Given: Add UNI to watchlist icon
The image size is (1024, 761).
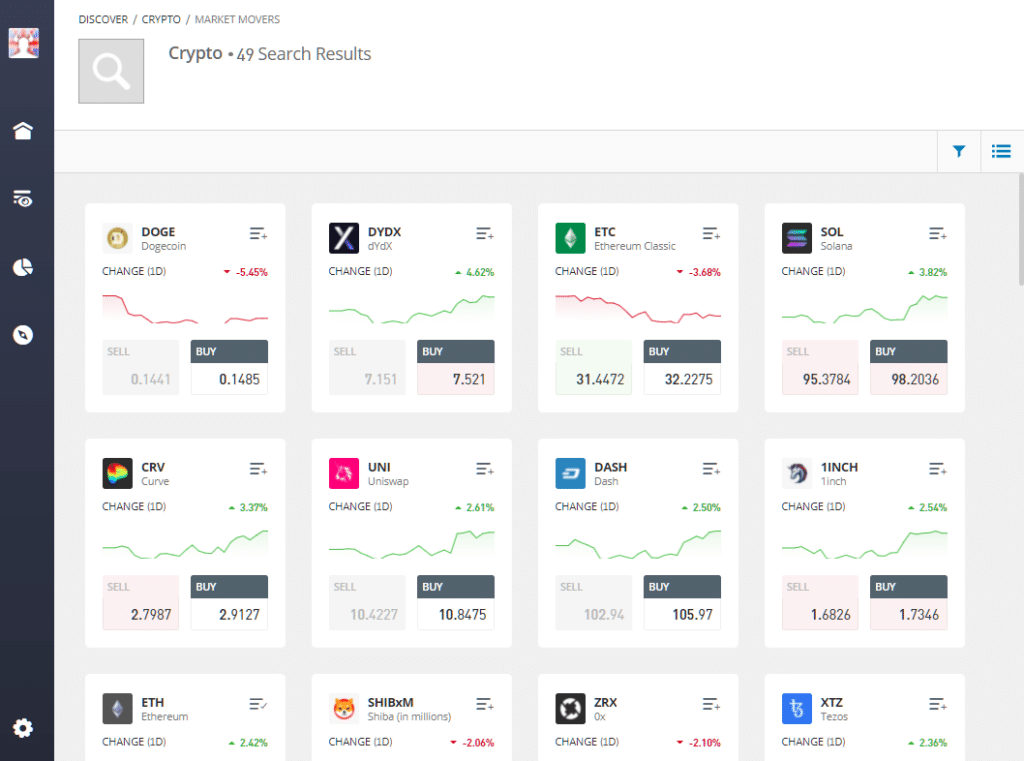Looking at the screenshot, I should [x=485, y=469].
